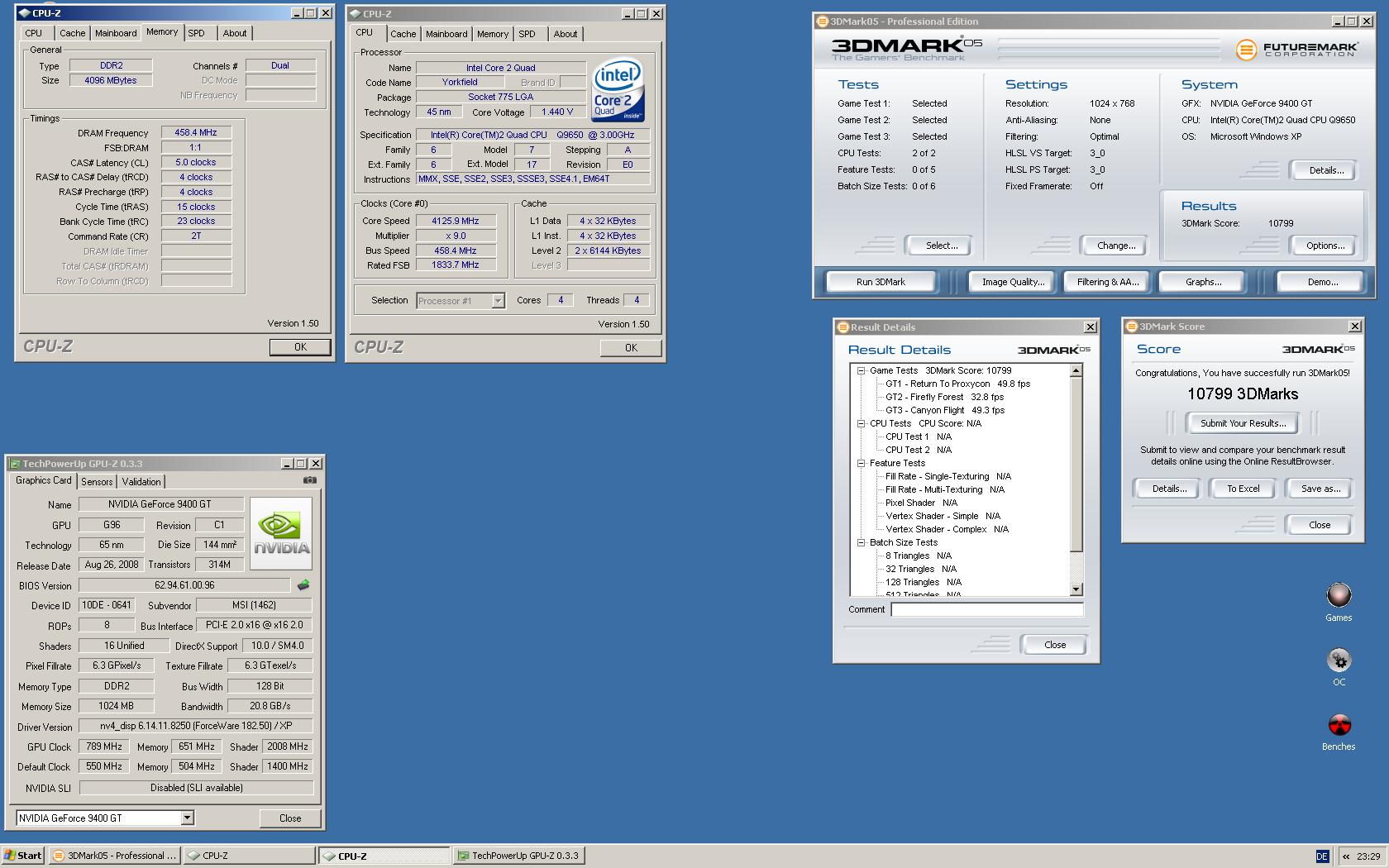This screenshot has width=1389, height=868.
Task: Switch to GPU-Z Sensors tab
Action: [97, 482]
